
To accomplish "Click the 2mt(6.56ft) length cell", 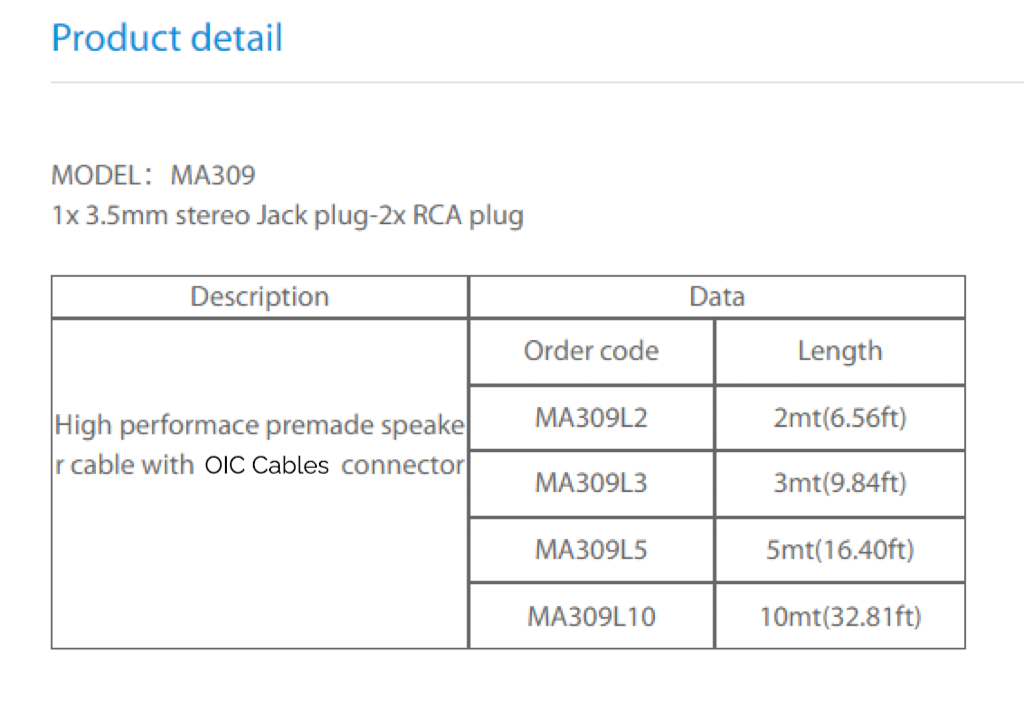I will (839, 417).
